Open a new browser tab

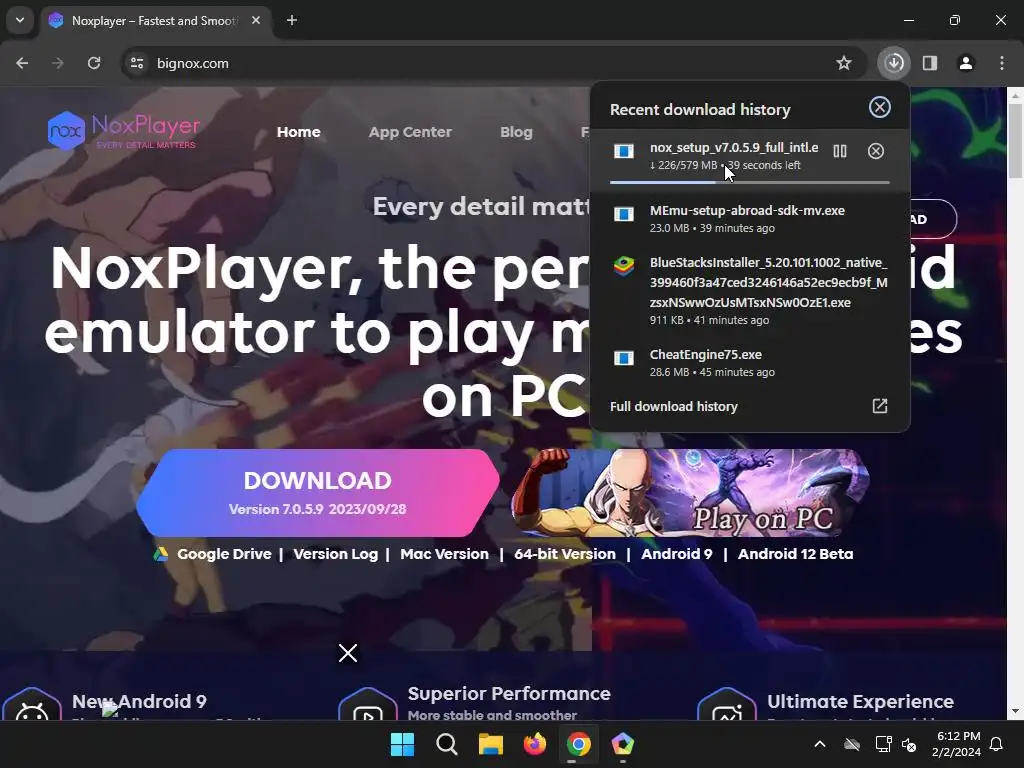pyautogui.click(x=292, y=20)
